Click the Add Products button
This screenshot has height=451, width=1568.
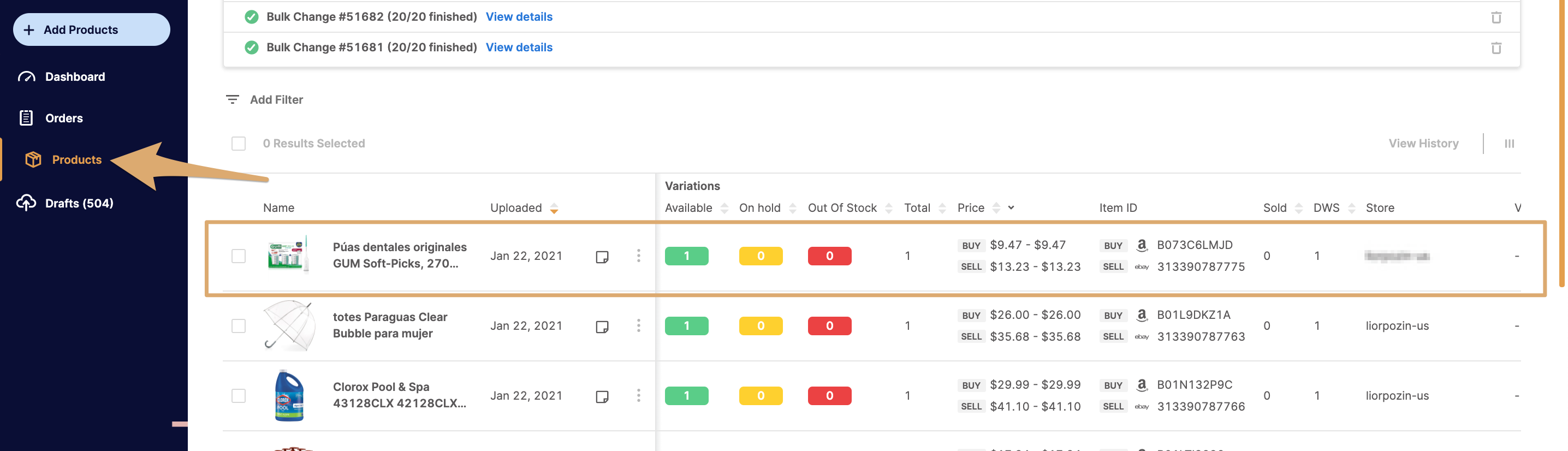(x=91, y=29)
